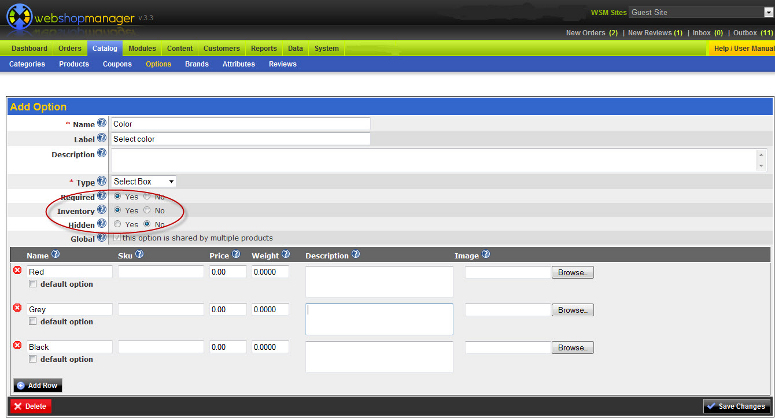Browse for the Red row image
Image resolution: width=775 pixels, height=418 pixels.
tap(572, 272)
